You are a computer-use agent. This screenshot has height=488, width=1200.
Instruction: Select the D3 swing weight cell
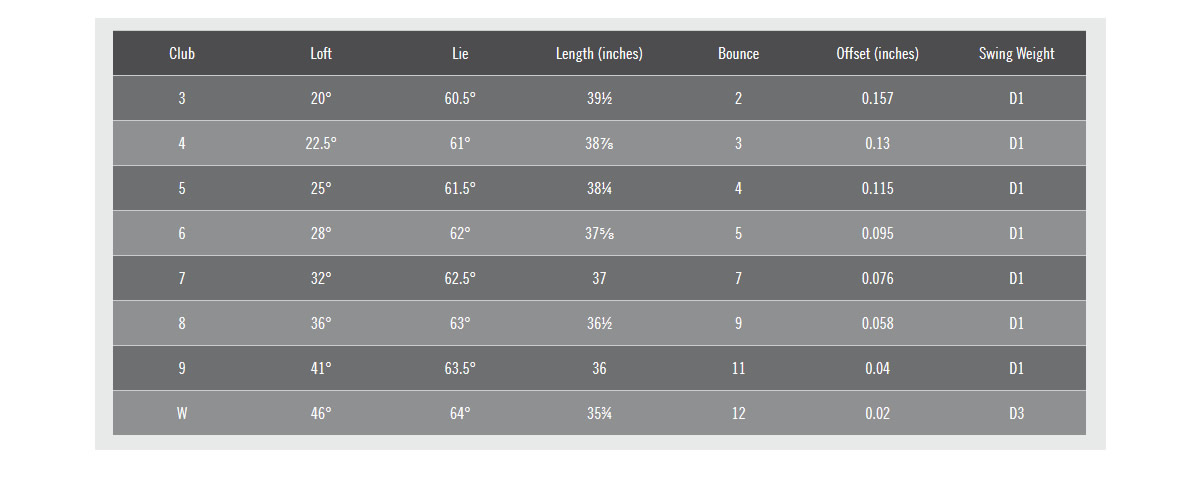click(x=1016, y=413)
